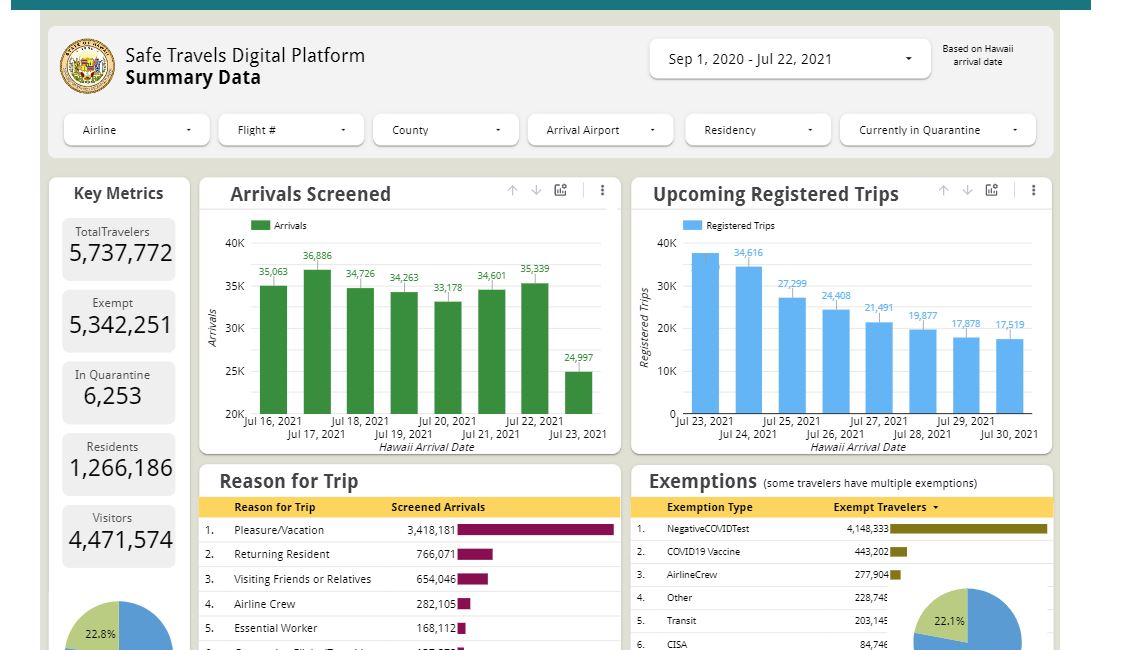
Task: Expand the Residency filter dropdown
Action: coord(758,130)
